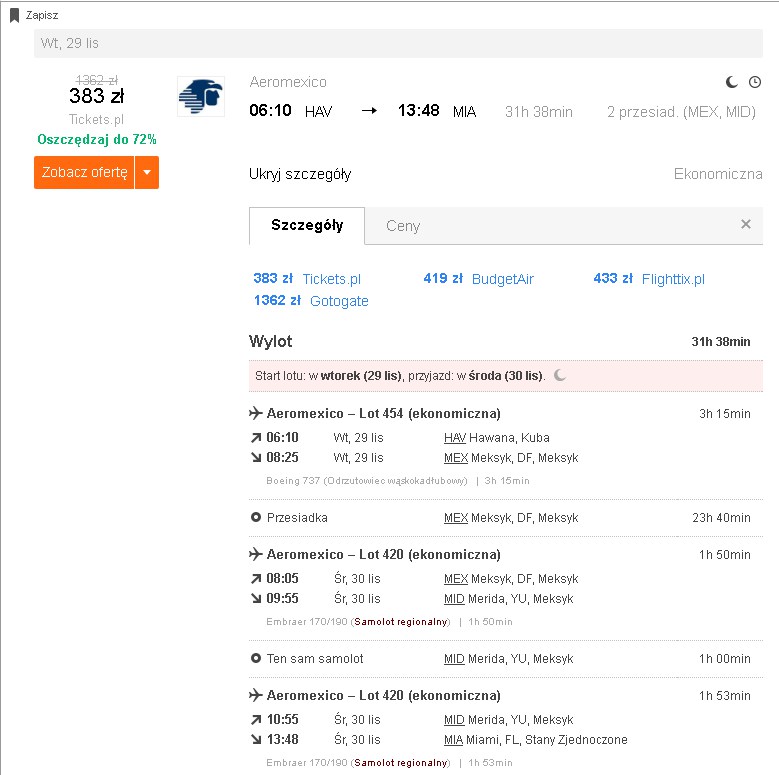
Task: Open the dropdown arrow beside Zobacz ofertę
Action: tap(147, 172)
